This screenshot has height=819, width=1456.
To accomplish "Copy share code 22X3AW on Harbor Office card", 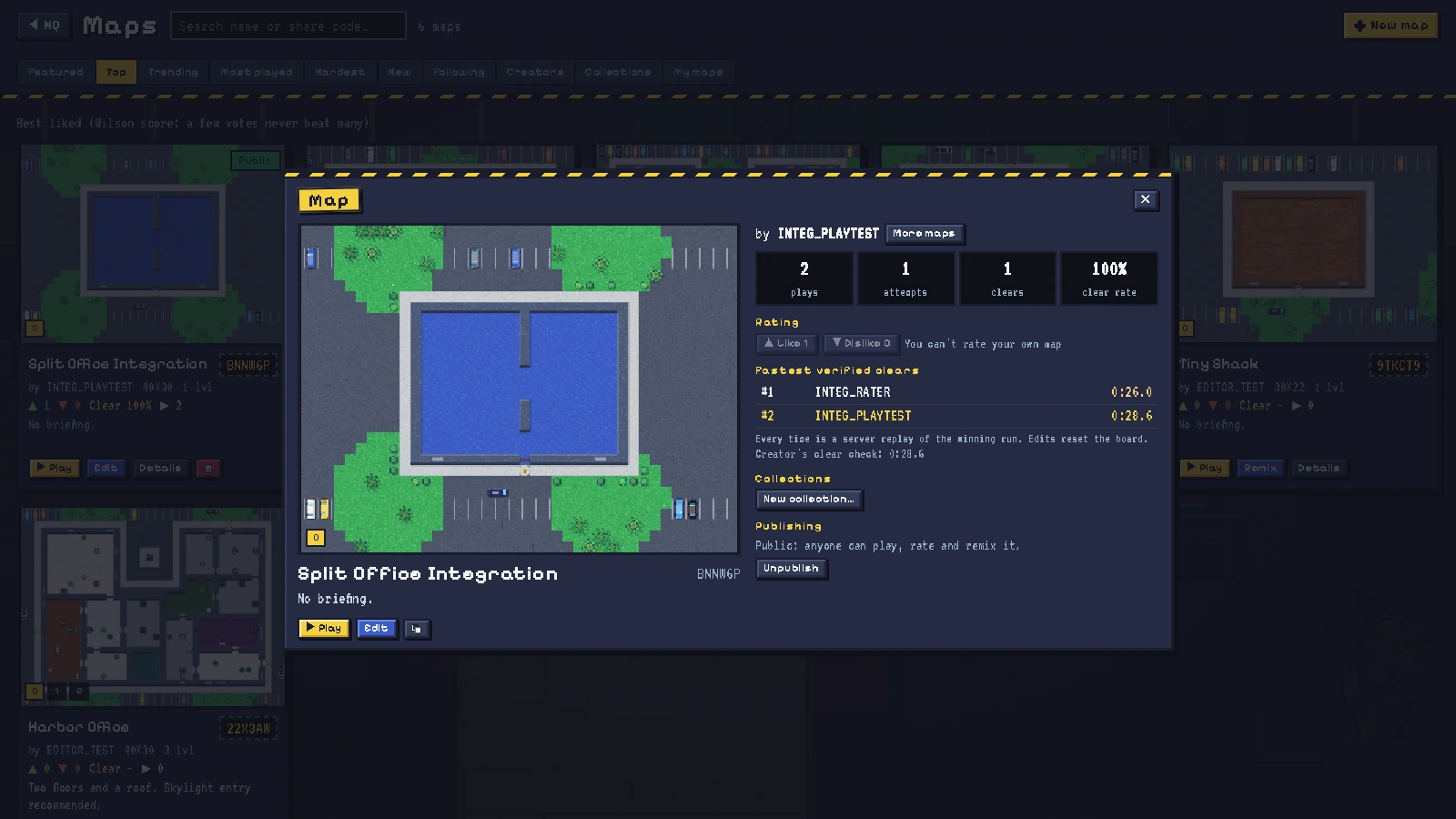I will [248, 729].
